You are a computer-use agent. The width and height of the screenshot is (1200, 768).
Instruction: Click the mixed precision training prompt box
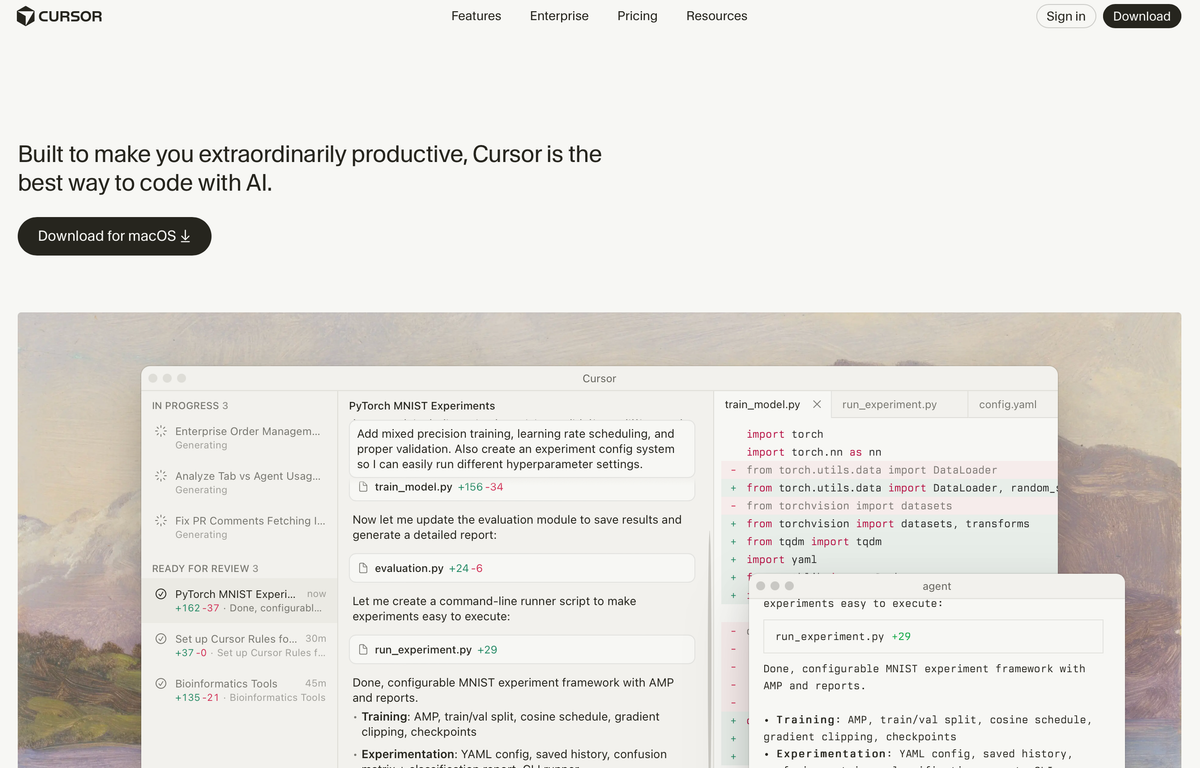[522, 449]
